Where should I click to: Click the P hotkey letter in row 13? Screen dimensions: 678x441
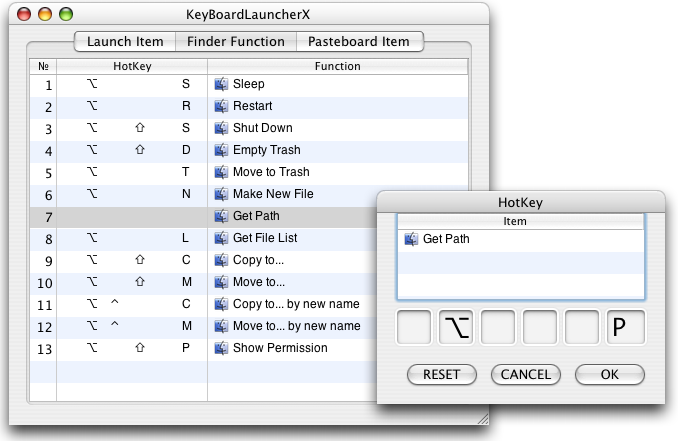(185, 348)
